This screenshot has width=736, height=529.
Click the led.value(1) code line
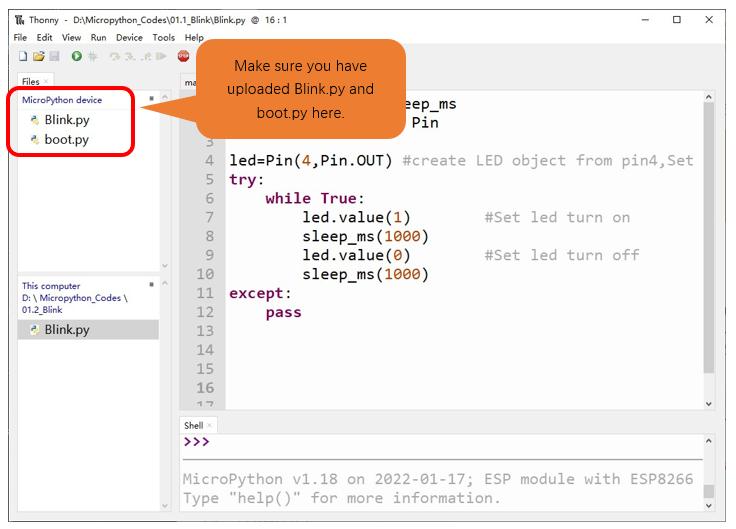tap(356, 217)
